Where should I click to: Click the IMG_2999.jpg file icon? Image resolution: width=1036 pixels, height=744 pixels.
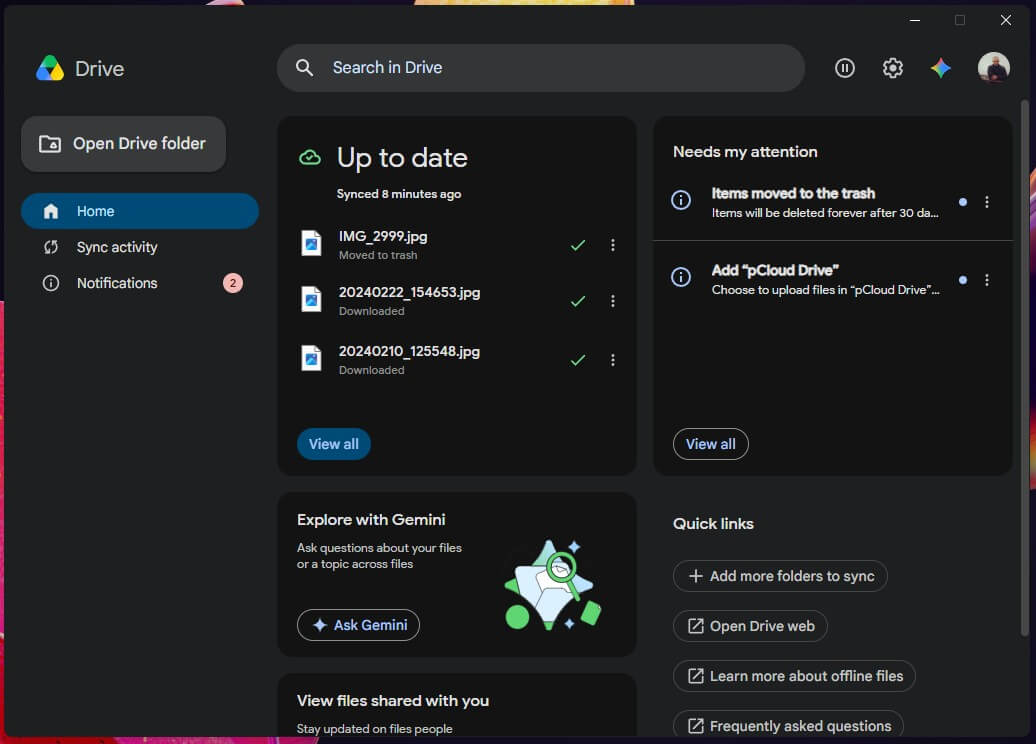tap(311, 243)
